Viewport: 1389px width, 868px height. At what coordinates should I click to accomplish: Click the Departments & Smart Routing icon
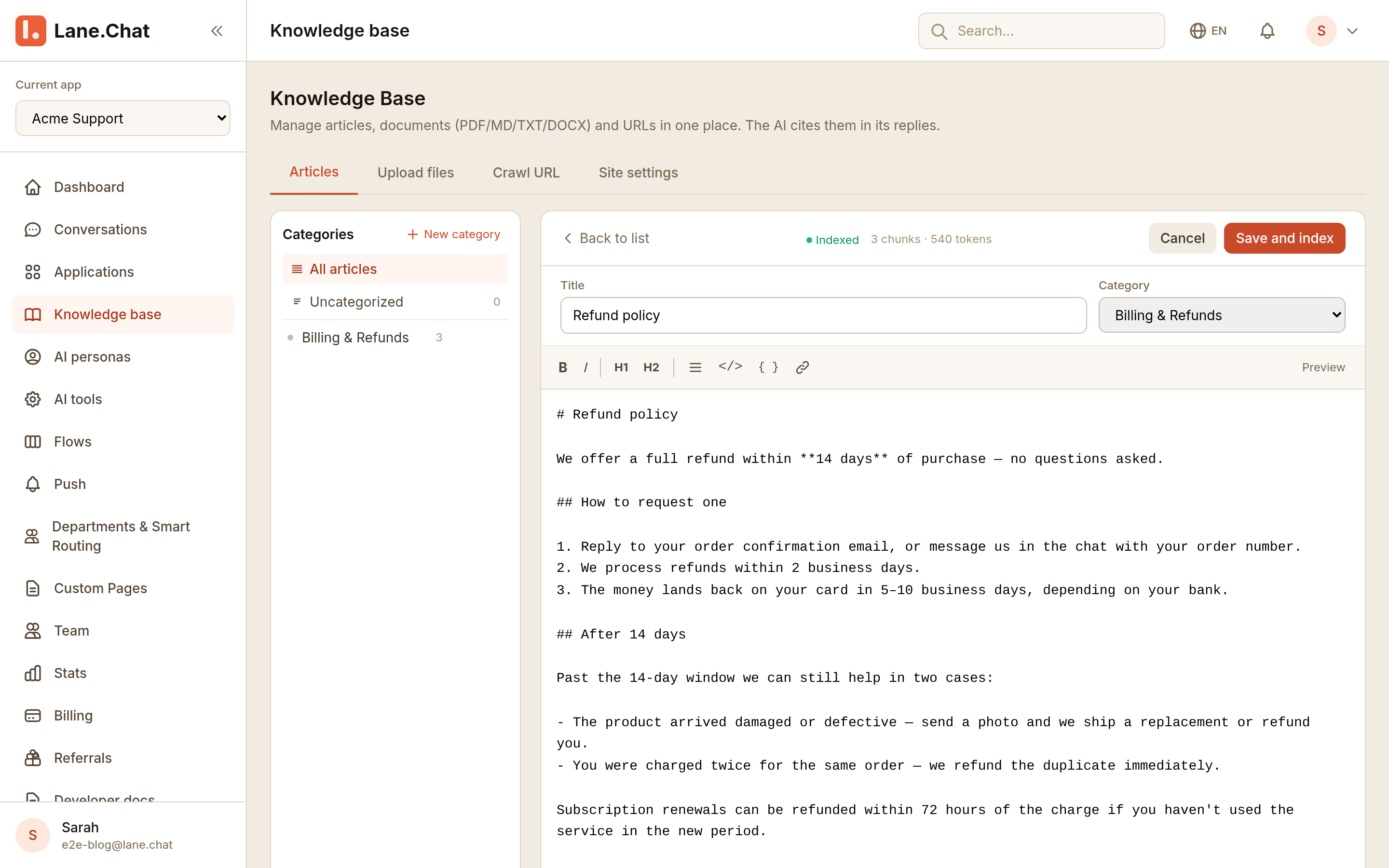[x=31, y=536]
